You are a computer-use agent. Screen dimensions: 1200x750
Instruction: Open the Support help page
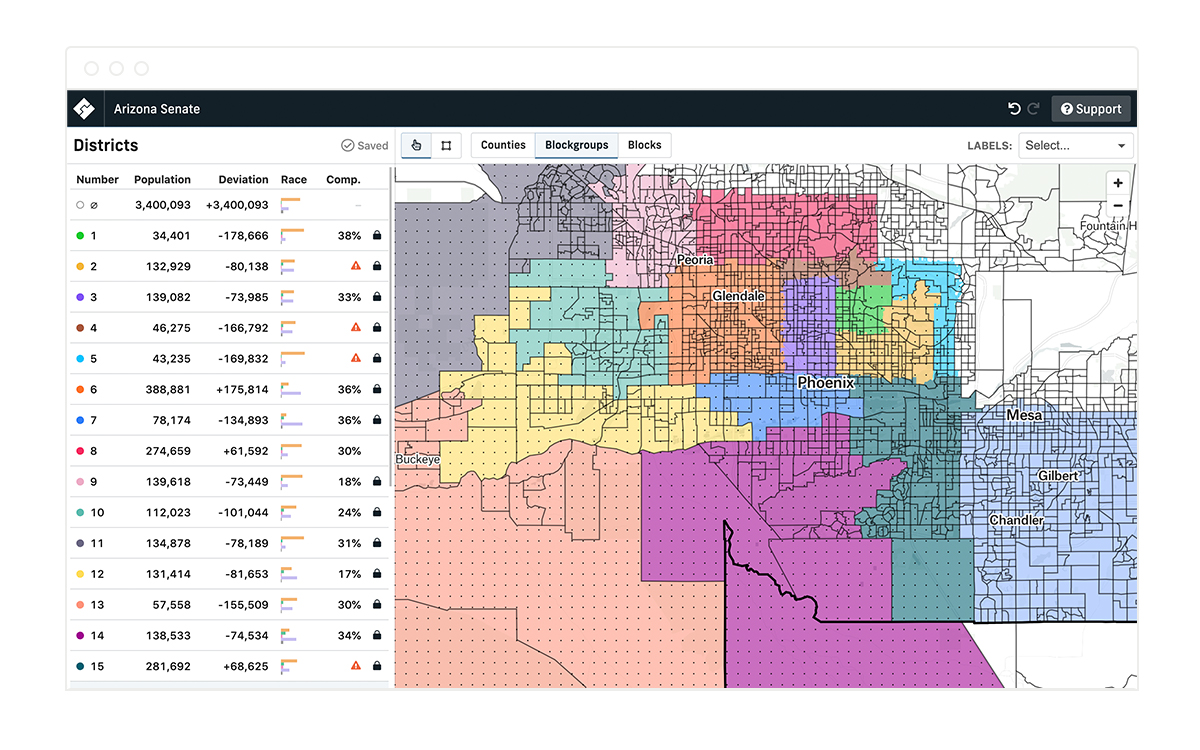pyautogui.click(x=1090, y=108)
